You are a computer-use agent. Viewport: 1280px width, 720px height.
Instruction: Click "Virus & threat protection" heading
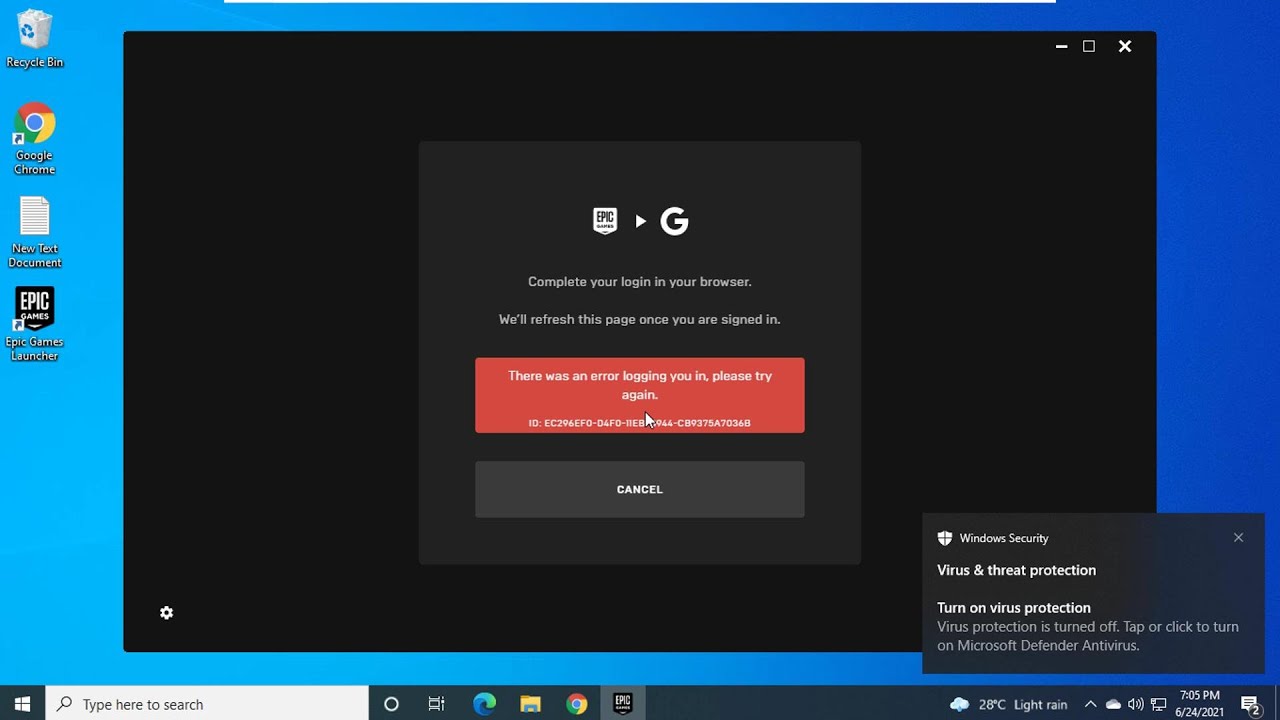tap(1016, 570)
